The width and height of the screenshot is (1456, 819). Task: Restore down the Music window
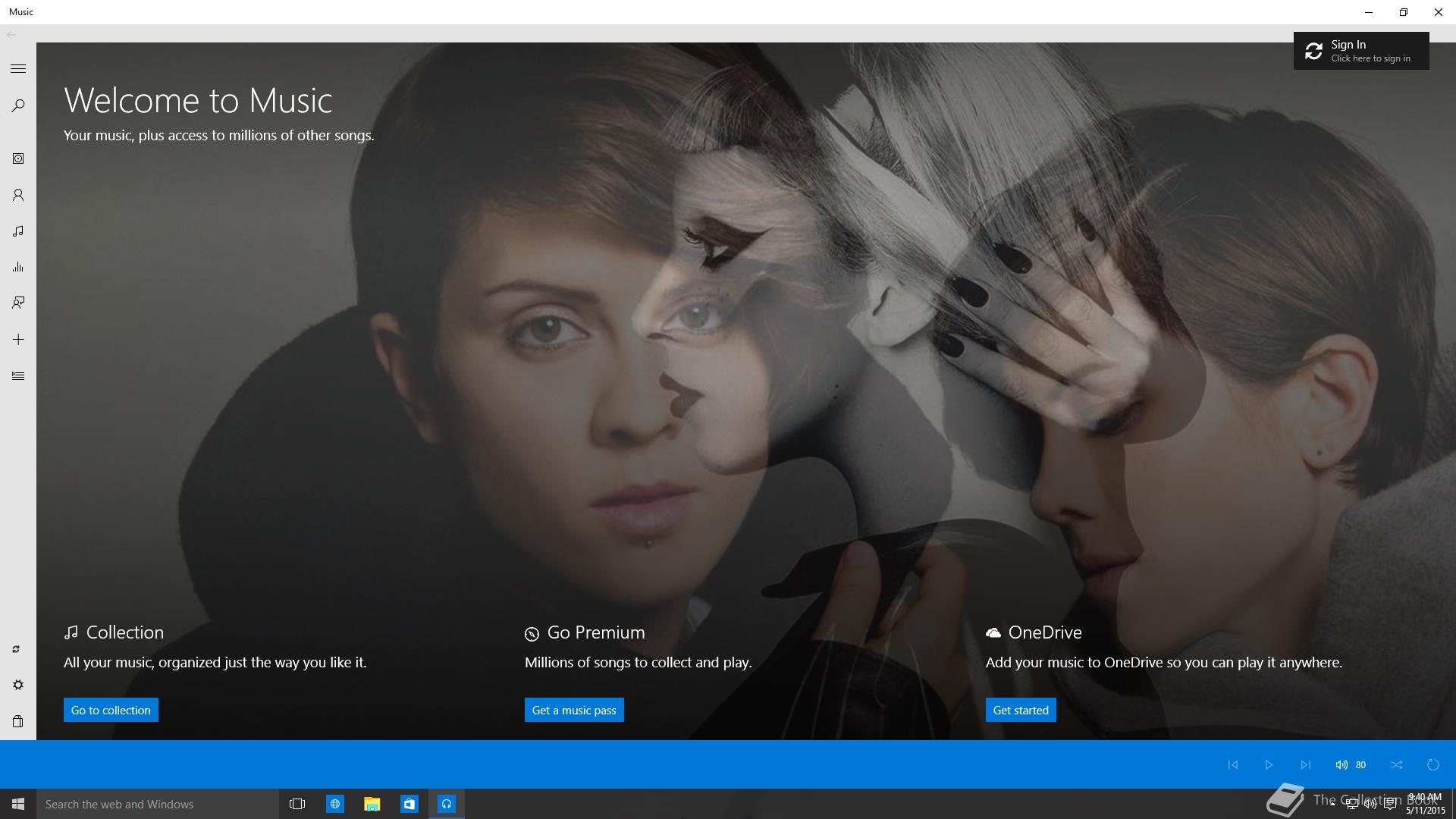click(1403, 12)
